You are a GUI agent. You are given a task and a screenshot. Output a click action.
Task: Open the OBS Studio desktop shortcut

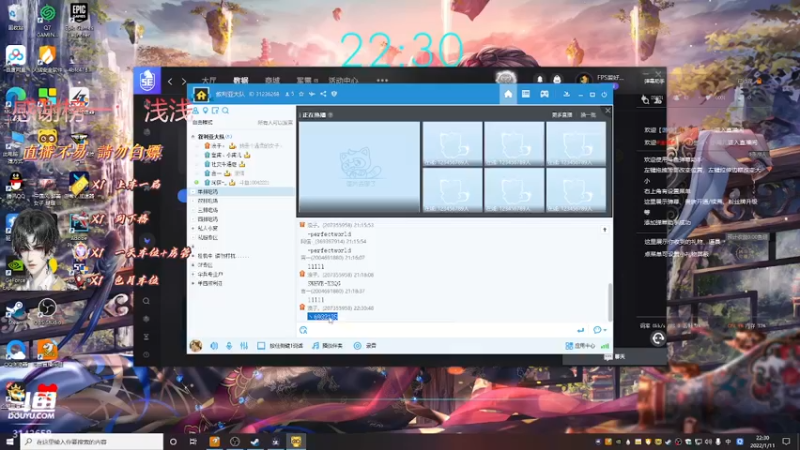click(x=47, y=311)
